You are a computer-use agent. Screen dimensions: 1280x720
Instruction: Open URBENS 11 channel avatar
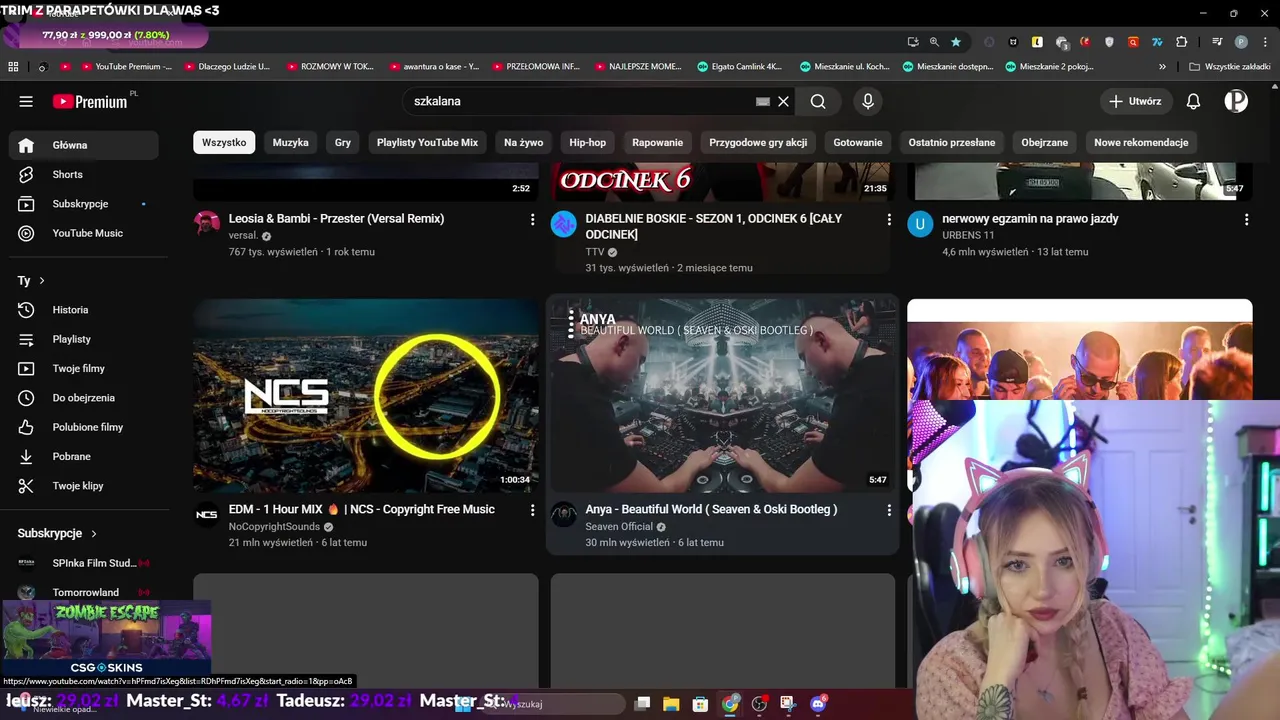click(x=920, y=223)
